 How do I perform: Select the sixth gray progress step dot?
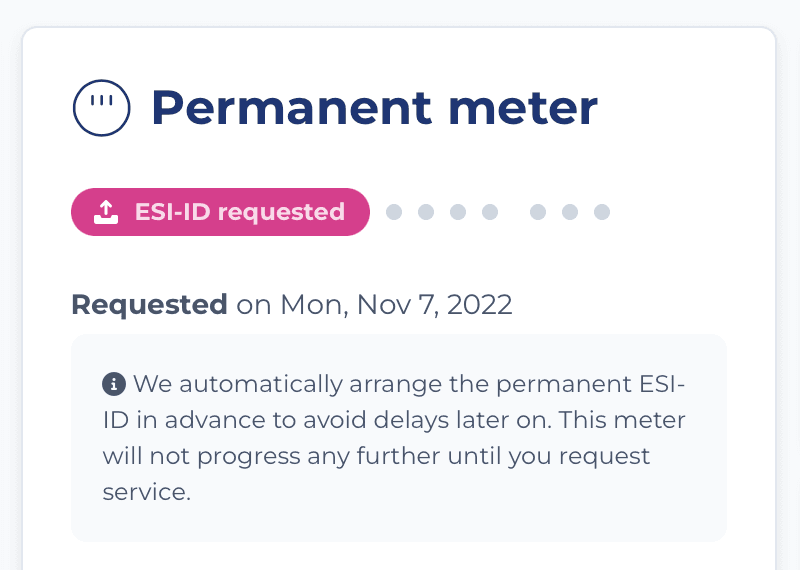click(x=570, y=212)
